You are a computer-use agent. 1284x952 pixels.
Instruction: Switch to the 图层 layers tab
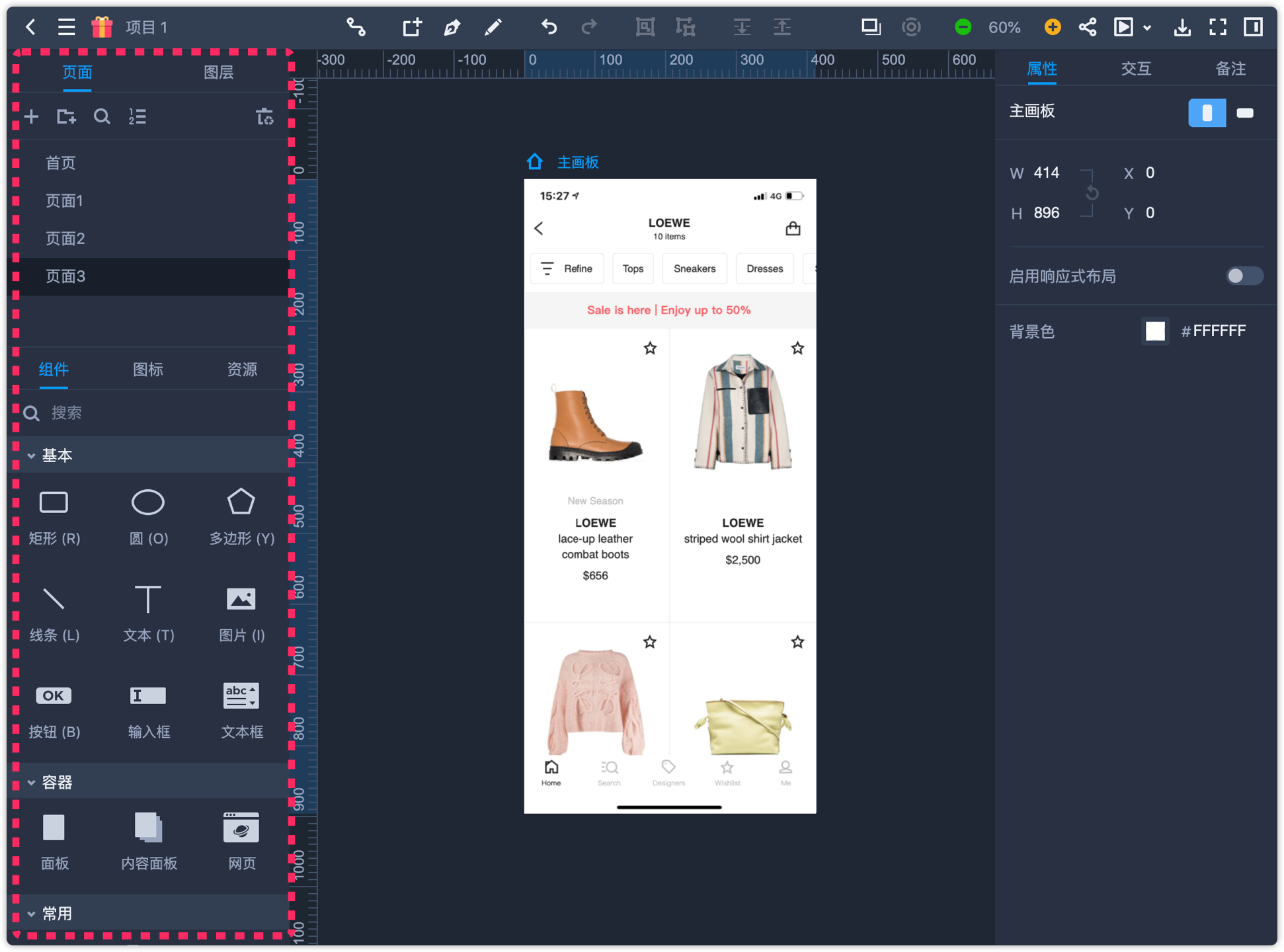coord(218,72)
